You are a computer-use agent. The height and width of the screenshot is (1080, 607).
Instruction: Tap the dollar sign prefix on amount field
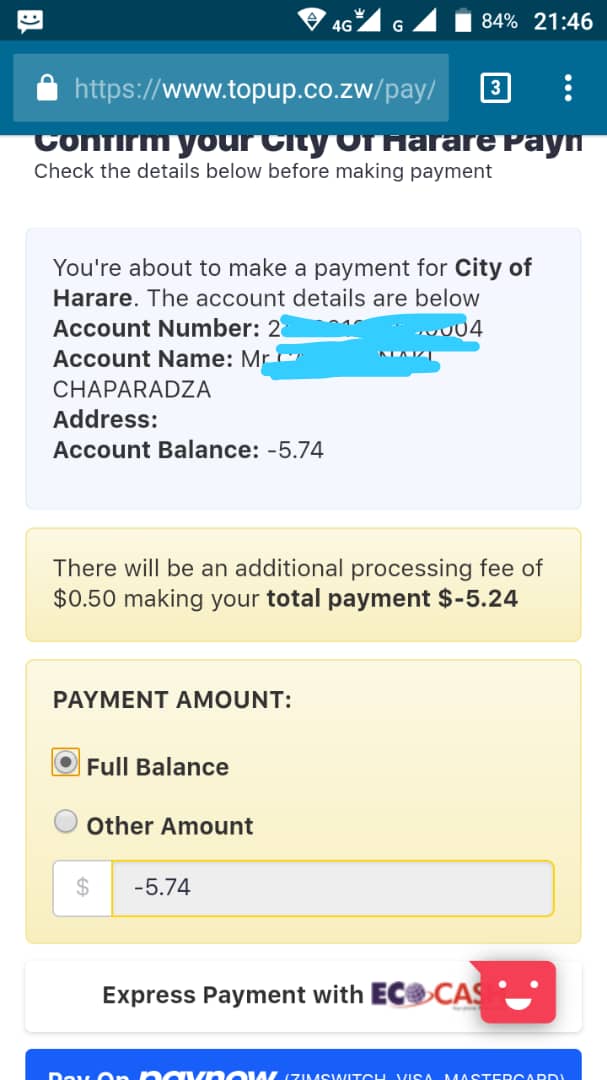point(82,888)
